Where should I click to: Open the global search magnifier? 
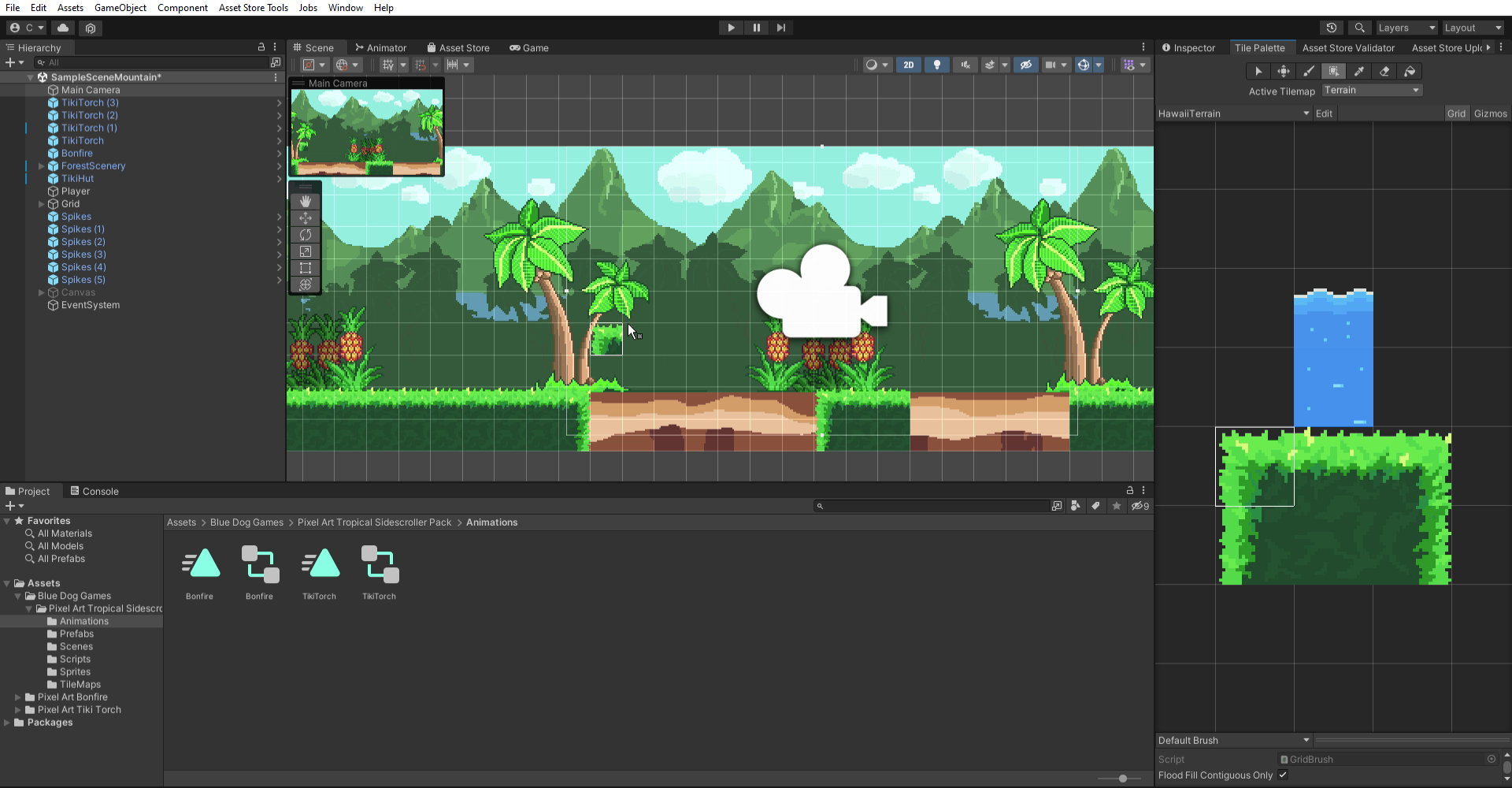1359,28
